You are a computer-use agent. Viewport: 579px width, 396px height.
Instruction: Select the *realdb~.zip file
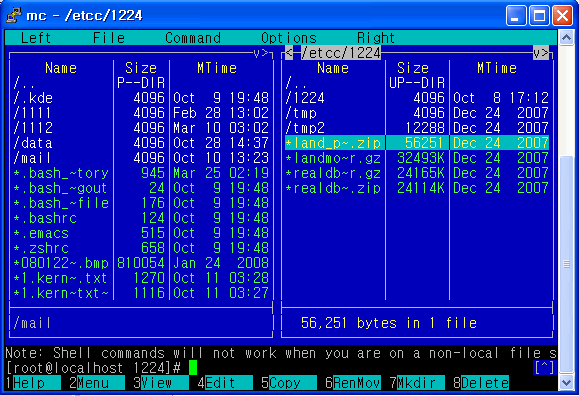(x=417, y=188)
